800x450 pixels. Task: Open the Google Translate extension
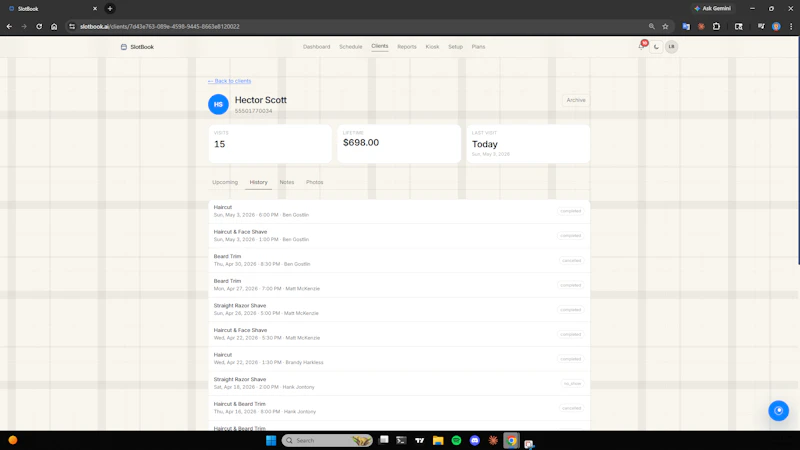[686, 27]
